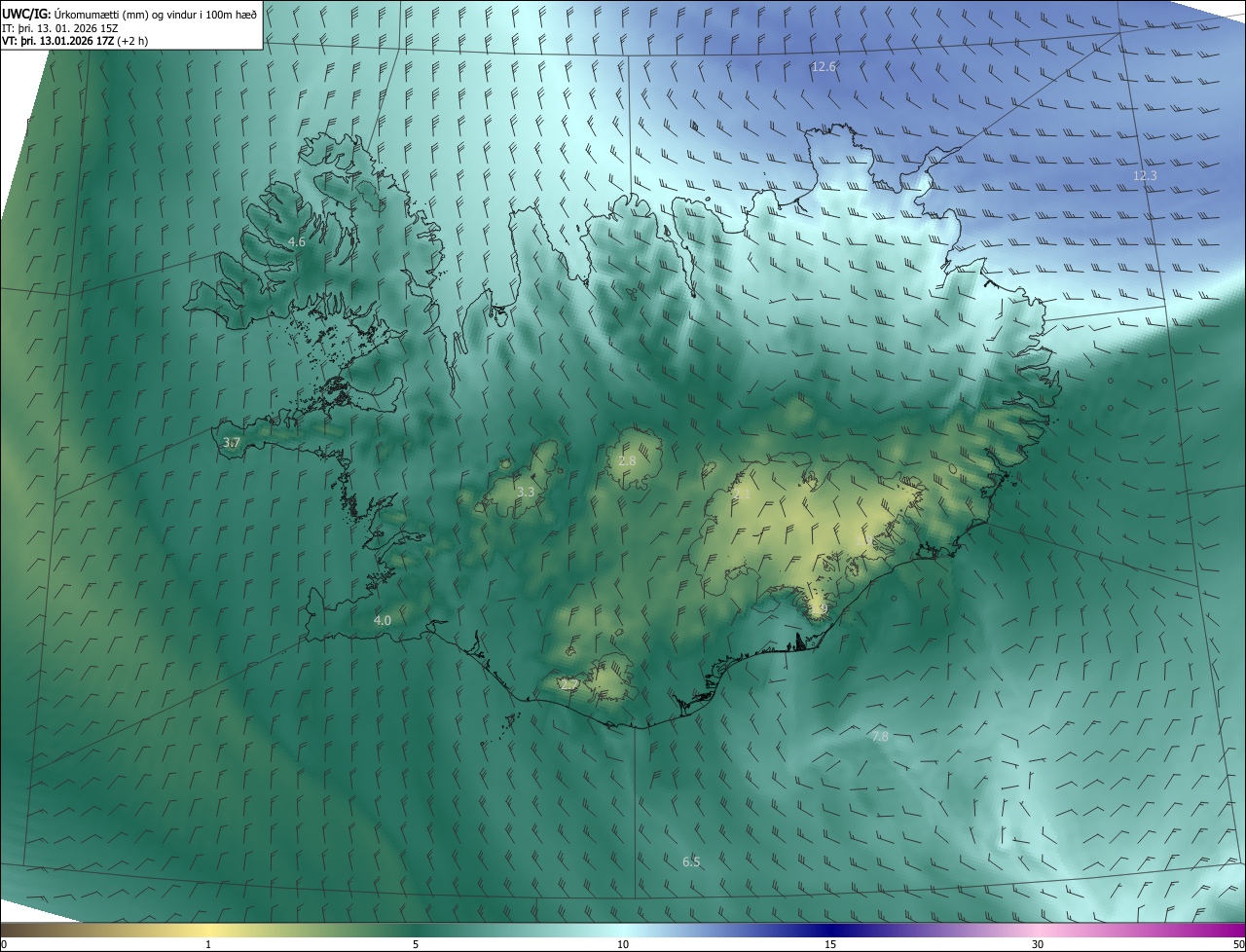Select the title text 'UWC/IG: Úrkomumætti (mm) og vindur'
The height and width of the screenshot is (952, 1246).
coord(100,14)
